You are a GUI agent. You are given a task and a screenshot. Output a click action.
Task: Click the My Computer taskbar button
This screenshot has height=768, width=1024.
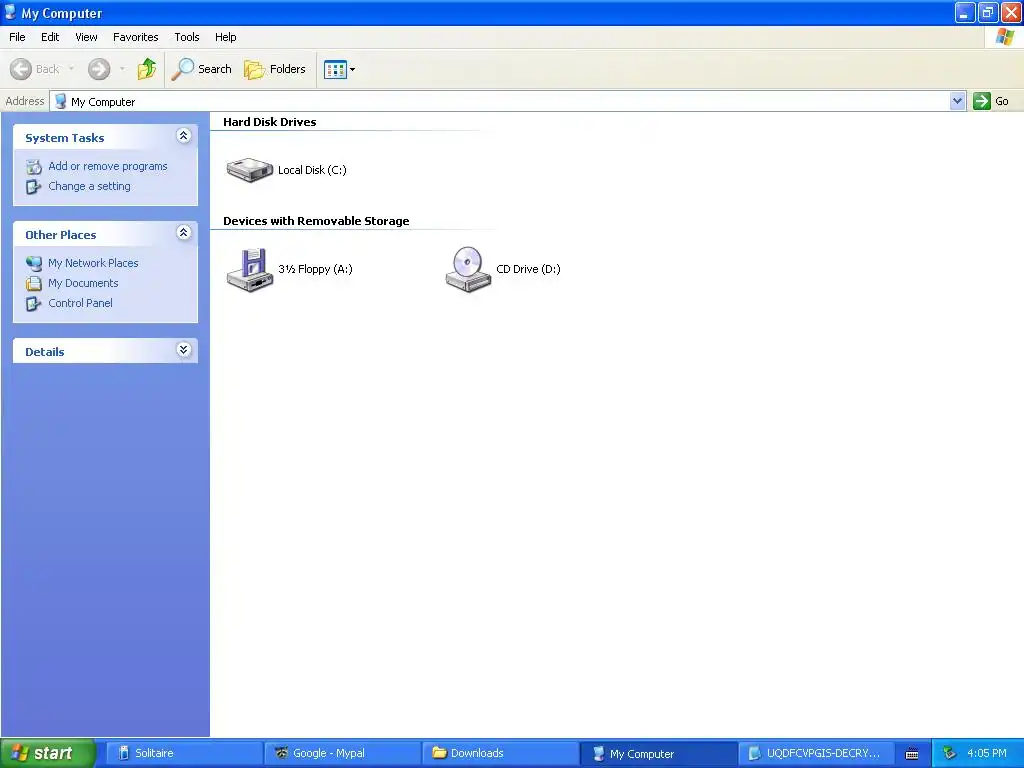point(658,753)
